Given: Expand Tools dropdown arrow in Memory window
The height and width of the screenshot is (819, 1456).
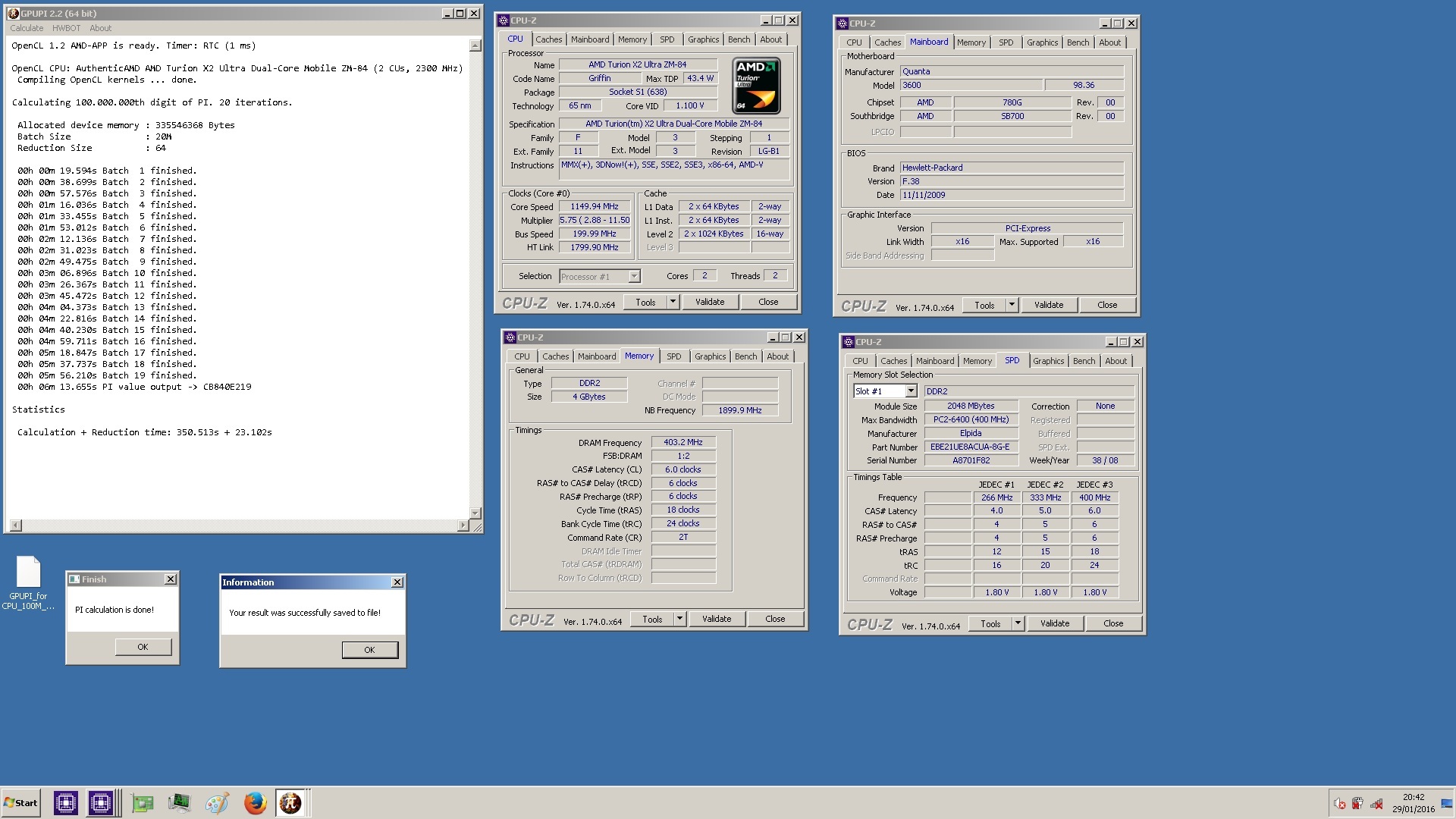Looking at the screenshot, I should [679, 619].
